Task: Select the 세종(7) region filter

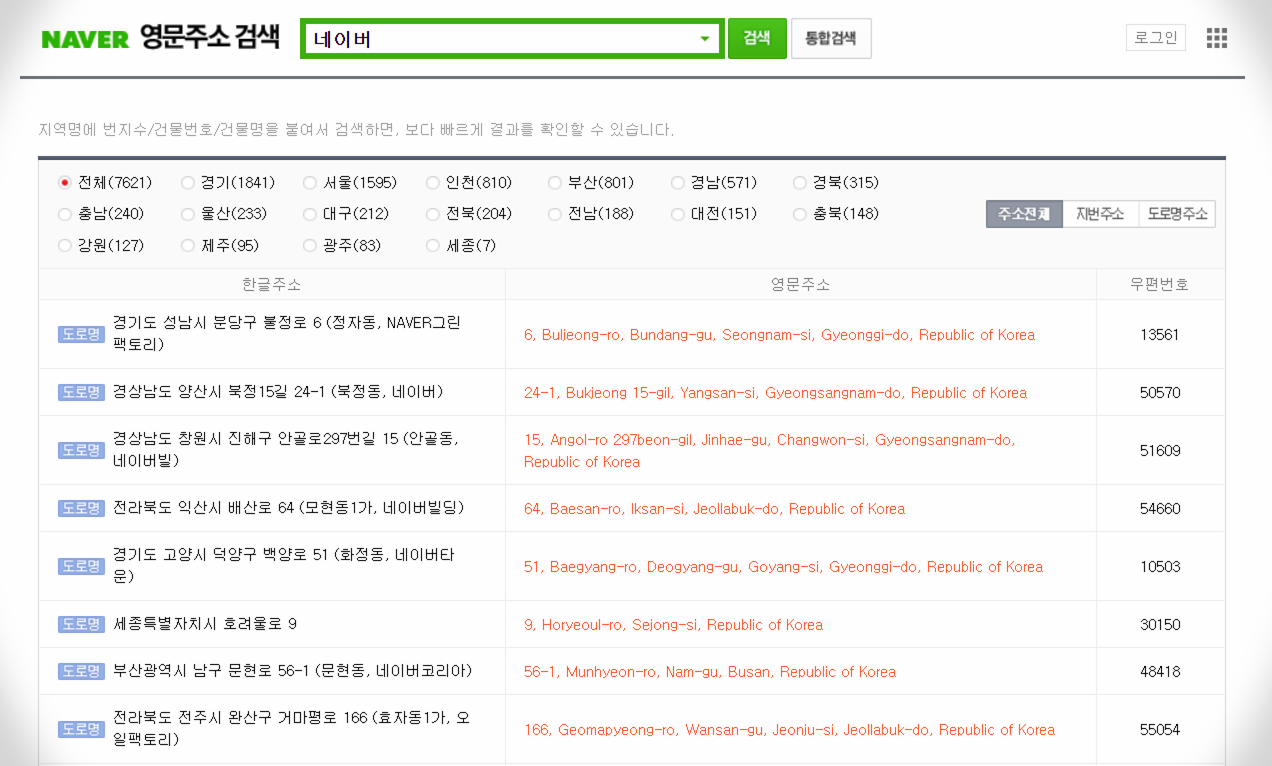Action: click(x=433, y=245)
